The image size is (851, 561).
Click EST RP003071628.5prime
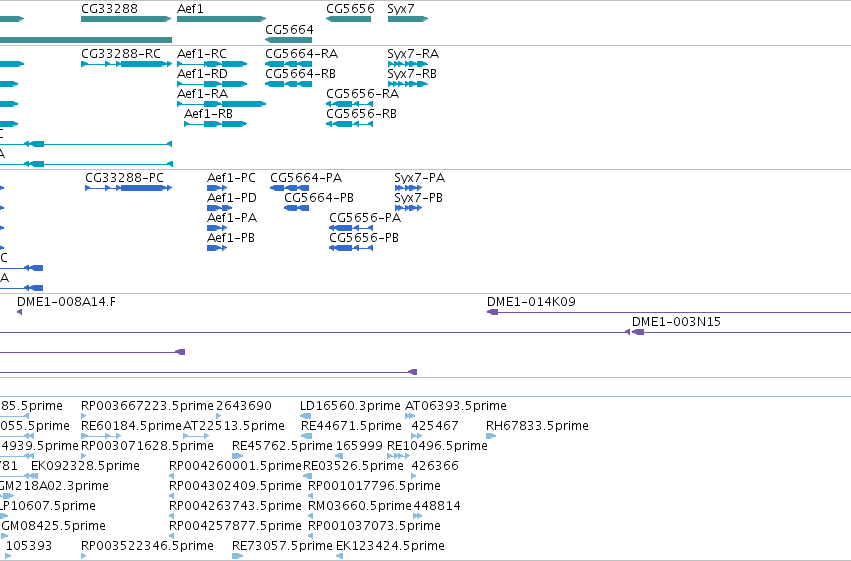click(x=147, y=446)
